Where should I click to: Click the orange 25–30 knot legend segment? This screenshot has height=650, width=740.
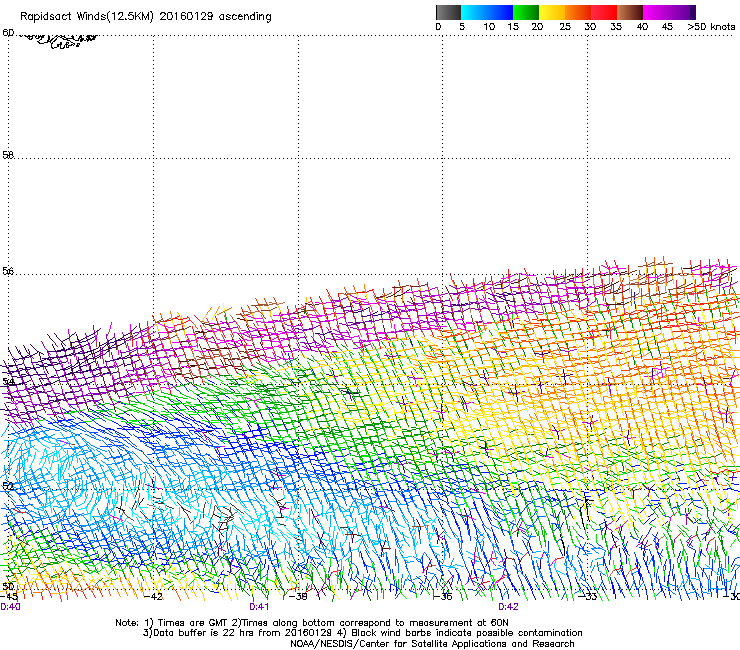tap(578, 12)
